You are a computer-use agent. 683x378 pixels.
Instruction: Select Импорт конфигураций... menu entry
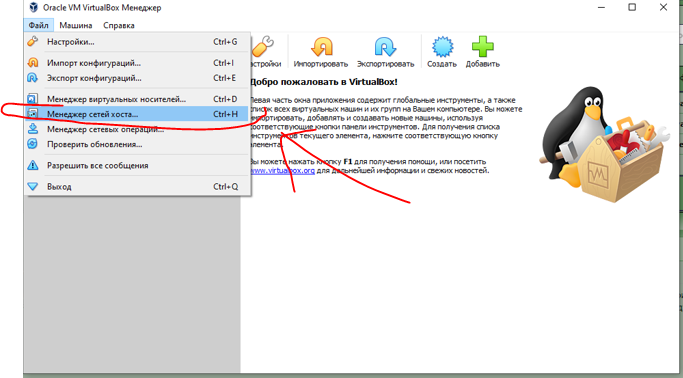pos(137,63)
